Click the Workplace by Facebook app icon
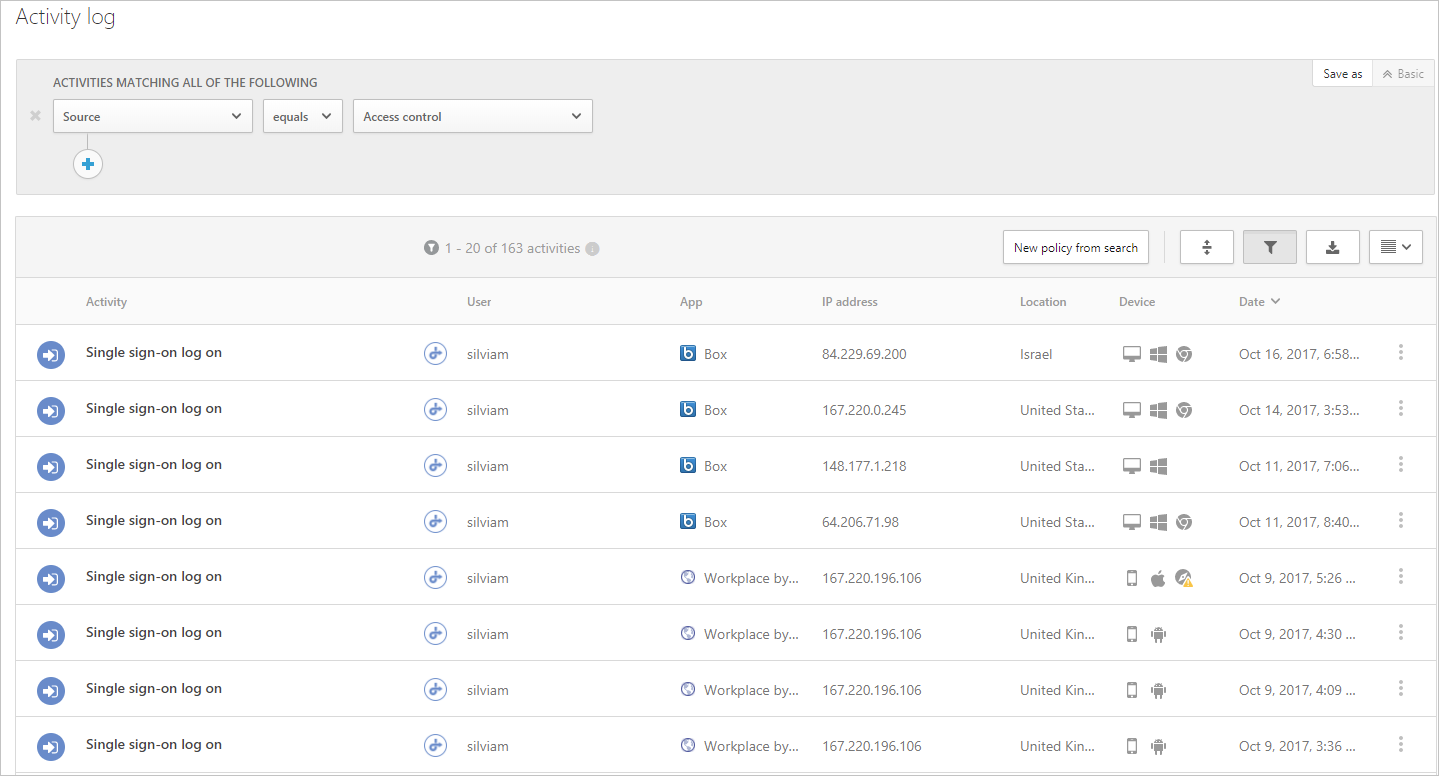Screen dimensions: 1439x776 tap(689, 577)
